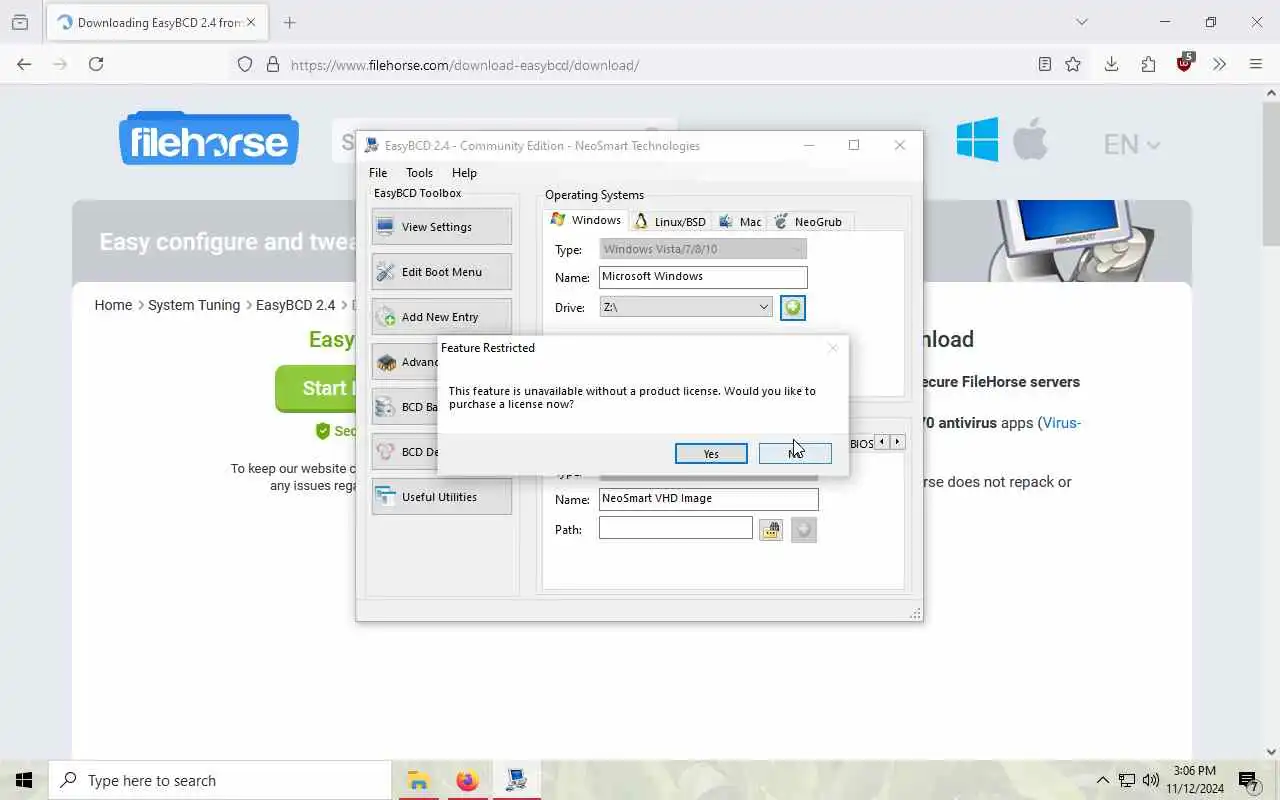Show hidden system tray icons

tap(1102, 780)
